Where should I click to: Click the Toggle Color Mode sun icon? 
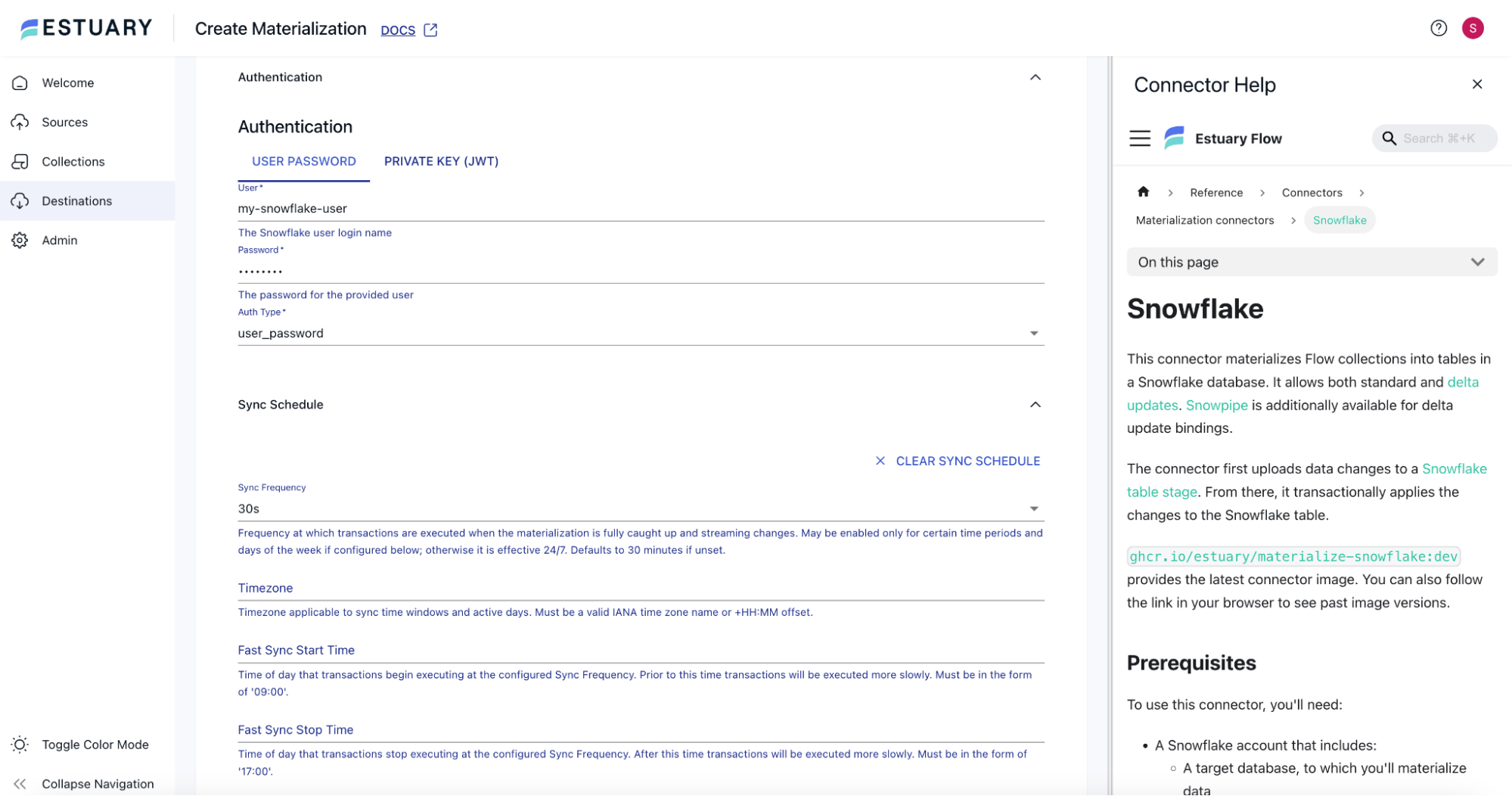20,745
